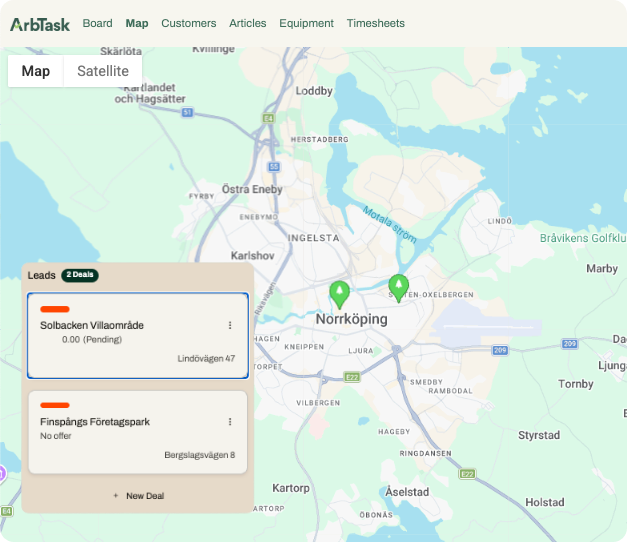This screenshot has width=627, height=542.
Task: Click the green tree marker west of Norrköping label
Action: tap(339, 294)
